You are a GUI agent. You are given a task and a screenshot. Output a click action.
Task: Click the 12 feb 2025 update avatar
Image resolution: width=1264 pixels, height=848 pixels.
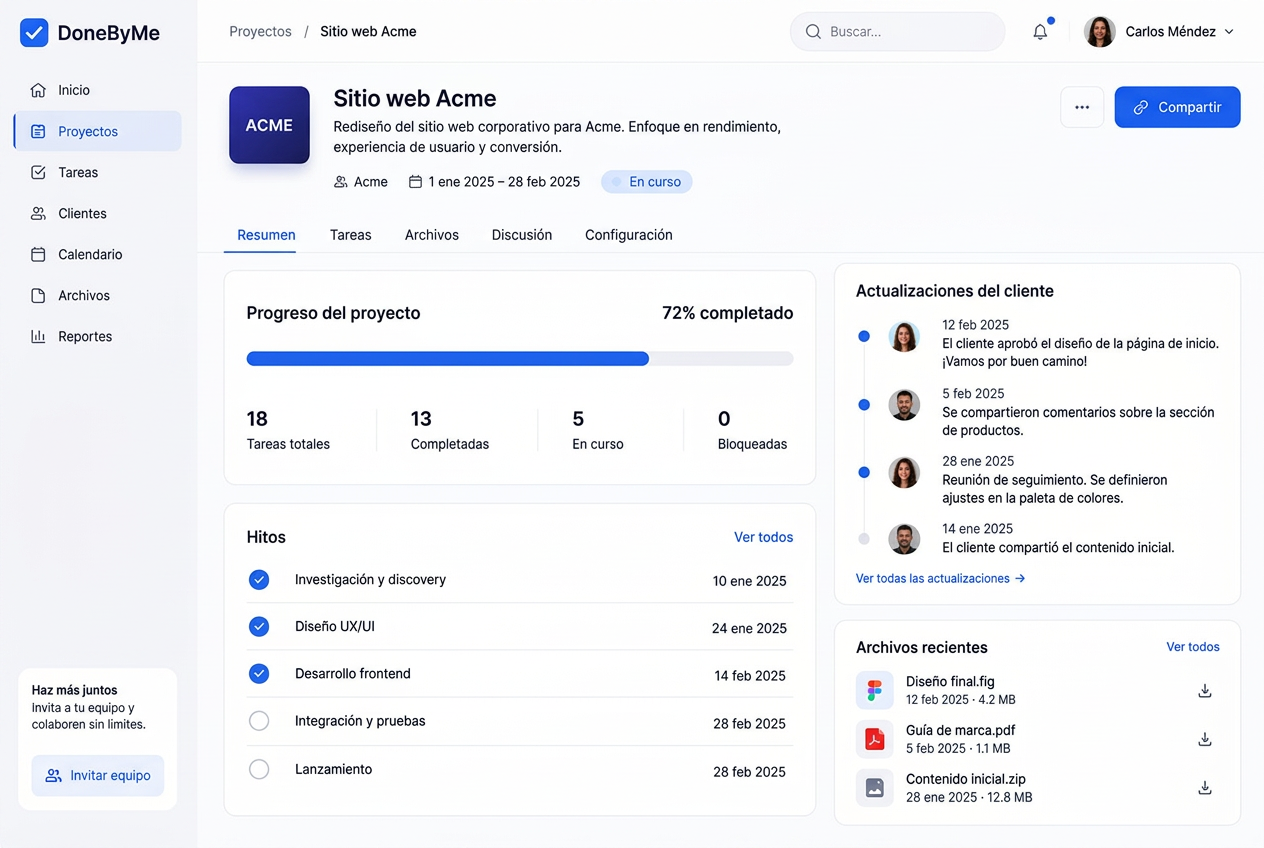click(x=904, y=337)
